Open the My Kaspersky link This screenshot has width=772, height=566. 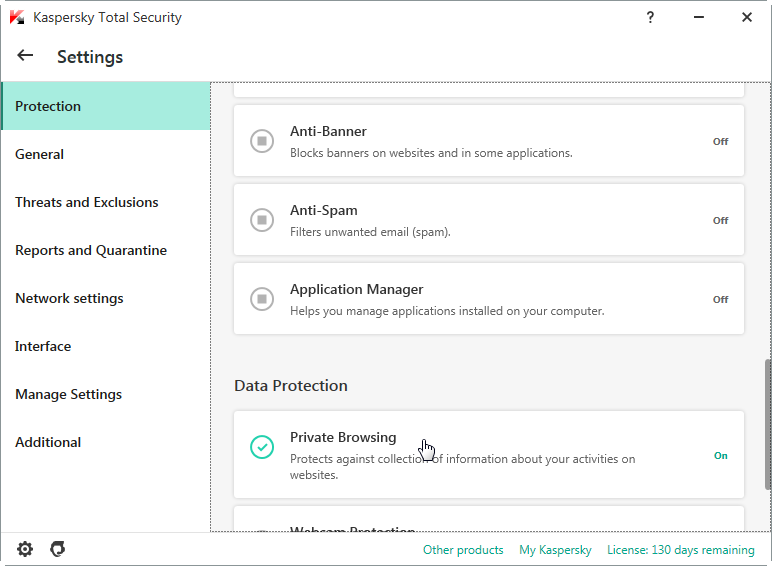(x=555, y=550)
